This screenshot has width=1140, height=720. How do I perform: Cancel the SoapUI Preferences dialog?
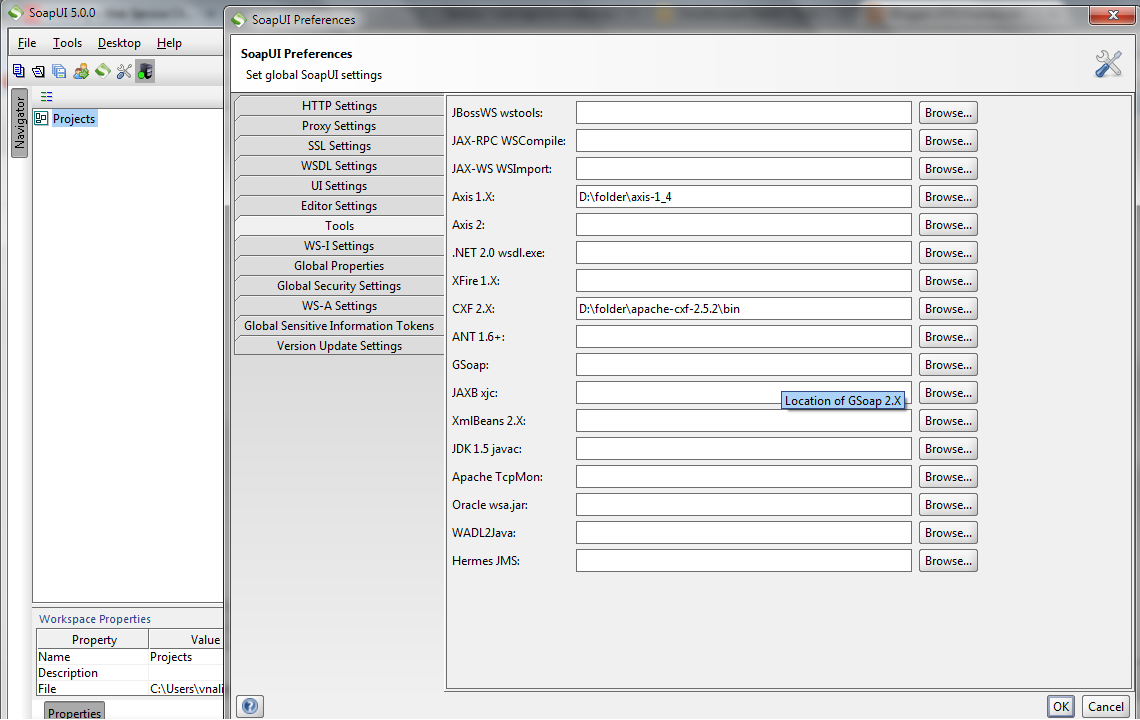coord(1105,706)
